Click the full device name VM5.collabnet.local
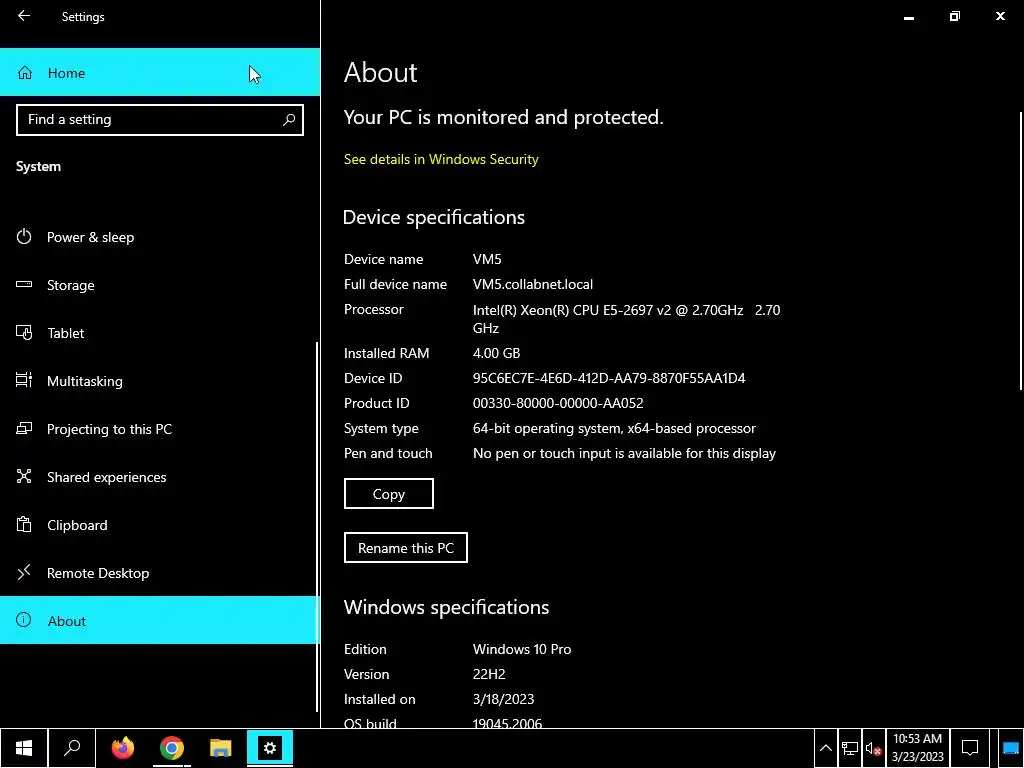Image resolution: width=1024 pixels, height=768 pixels. click(x=533, y=285)
